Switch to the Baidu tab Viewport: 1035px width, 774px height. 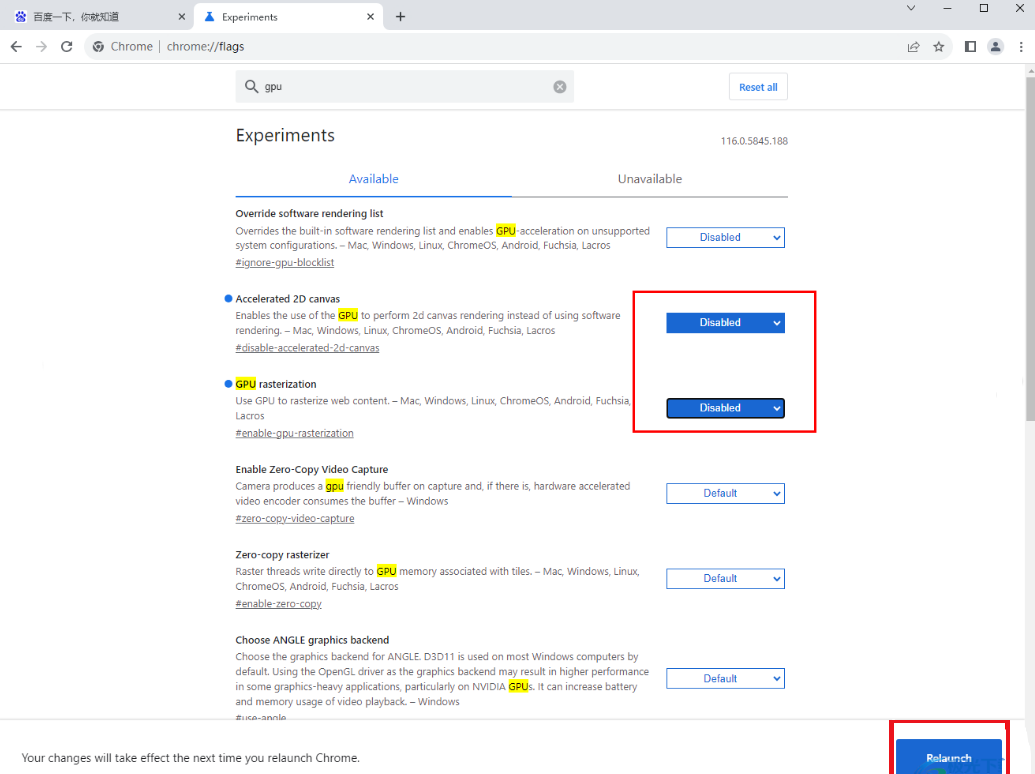coord(97,16)
